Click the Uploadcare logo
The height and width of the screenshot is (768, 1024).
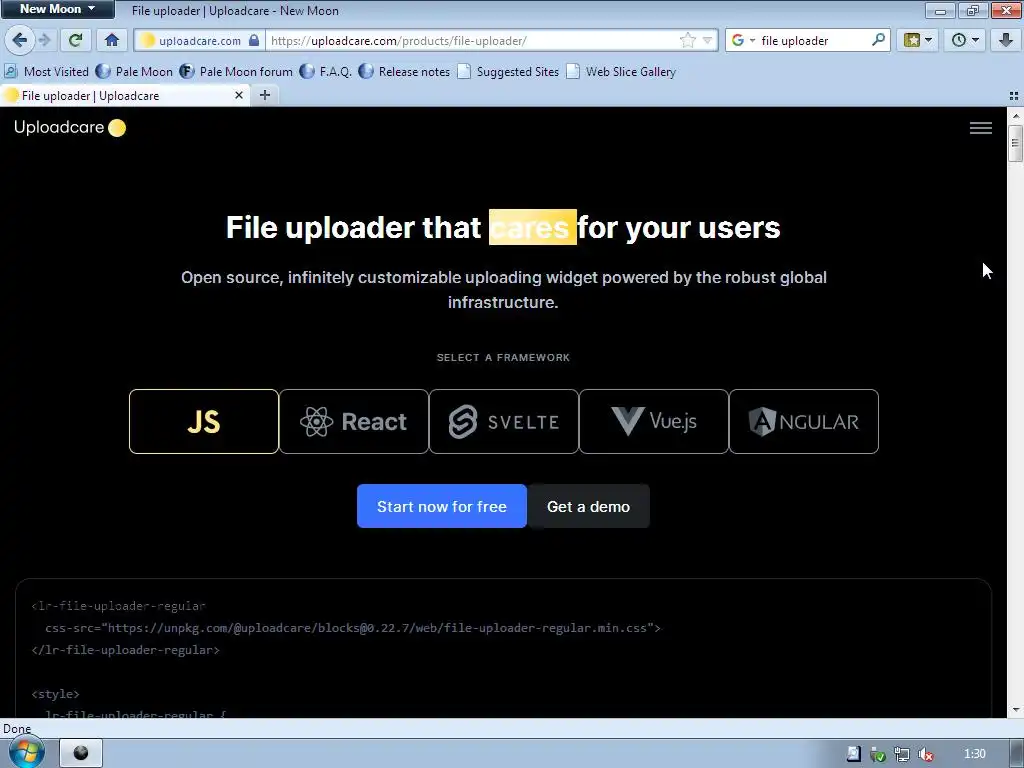click(x=70, y=127)
